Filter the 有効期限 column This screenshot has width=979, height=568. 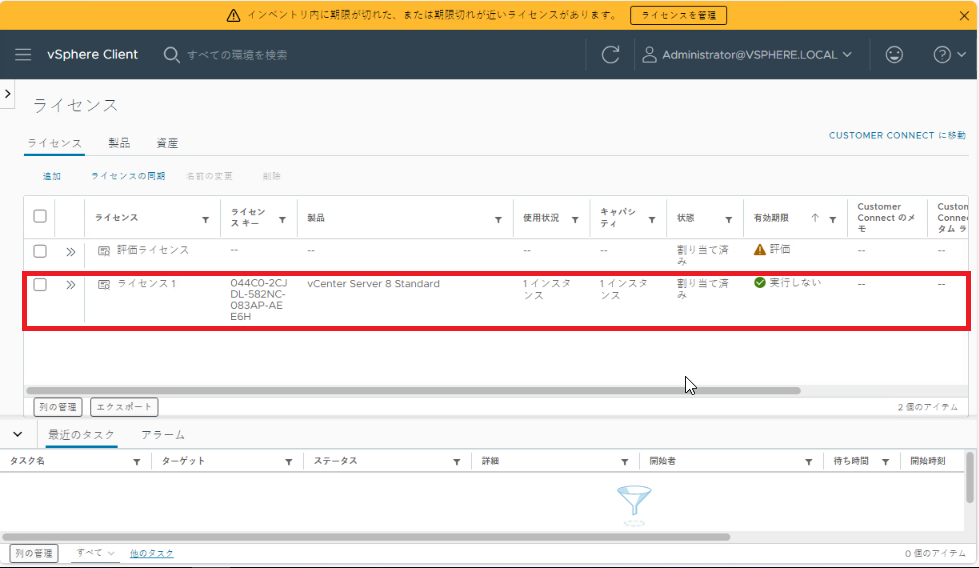tap(833, 220)
